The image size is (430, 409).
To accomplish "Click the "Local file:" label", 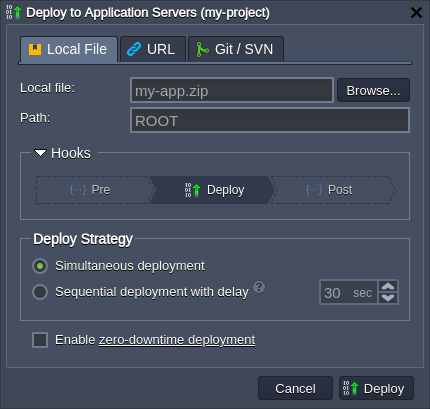I will (x=47, y=88).
